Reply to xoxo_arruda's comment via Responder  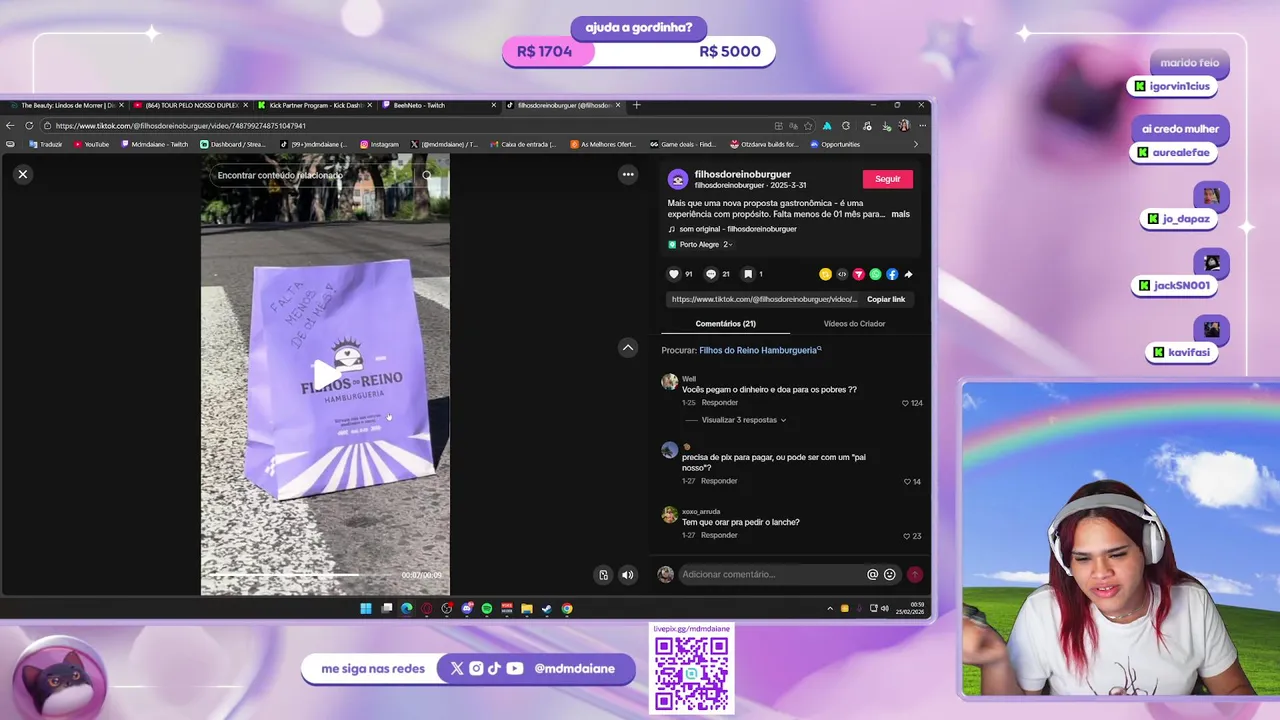click(x=719, y=535)
